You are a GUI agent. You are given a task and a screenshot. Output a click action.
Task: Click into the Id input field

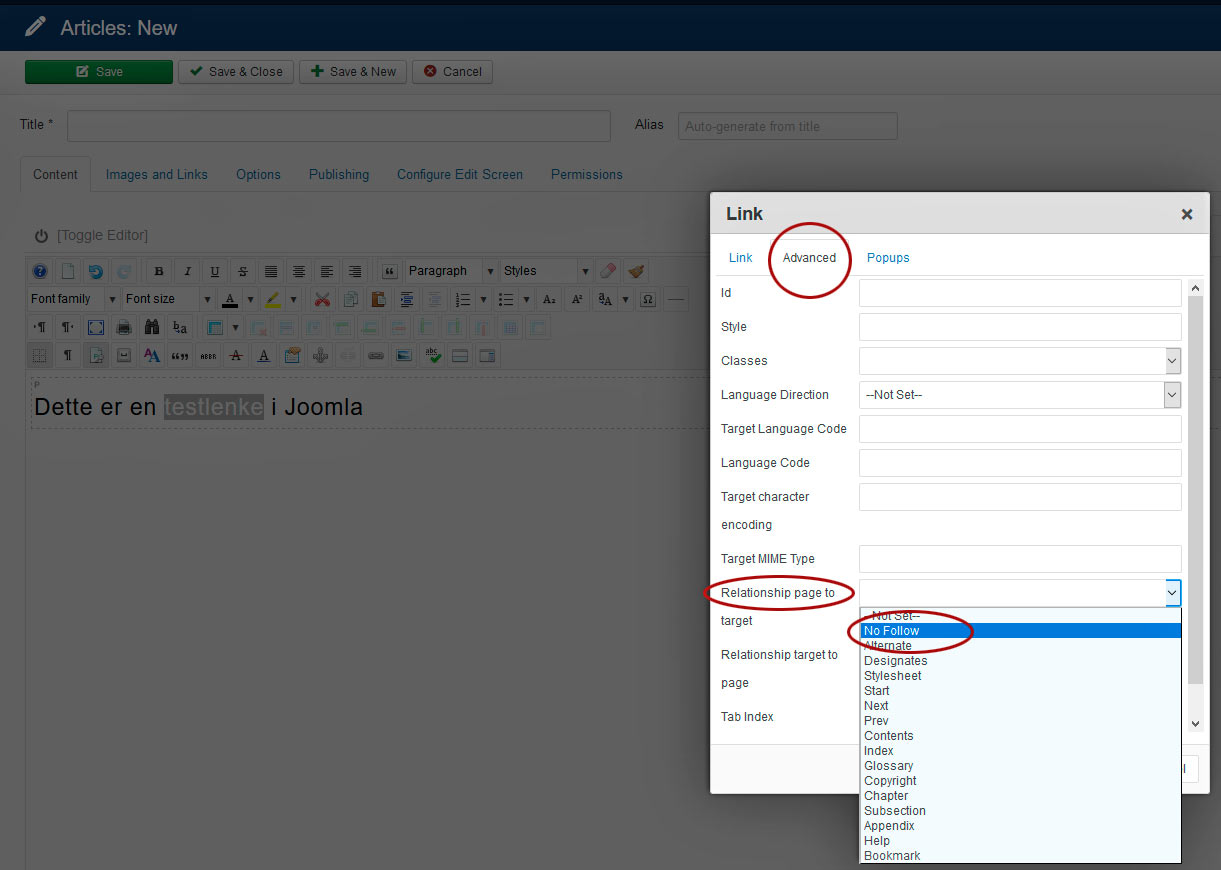point(1020,293)
